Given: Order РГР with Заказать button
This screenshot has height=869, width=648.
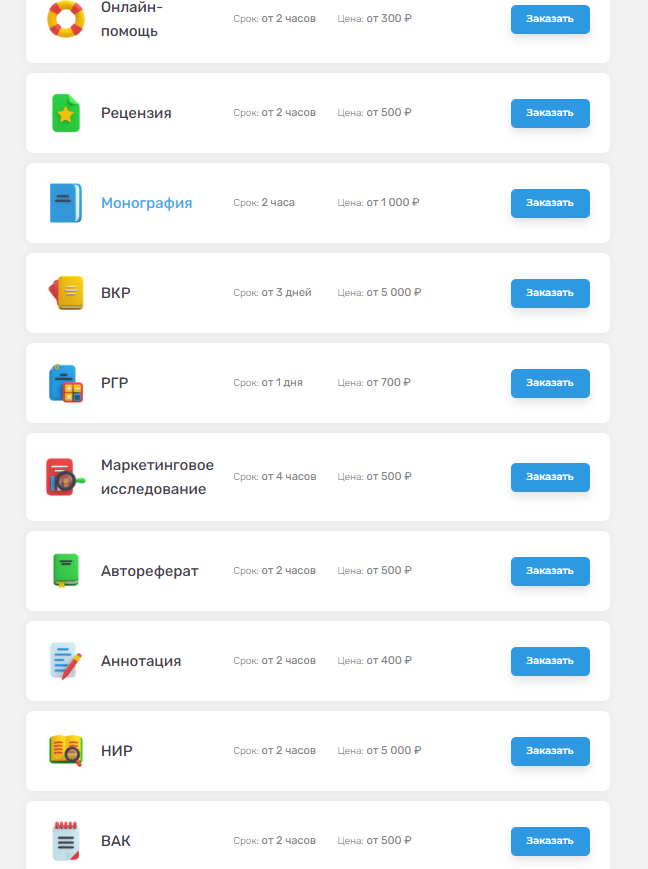Looking at the screenshot, I should coord(550,383).
